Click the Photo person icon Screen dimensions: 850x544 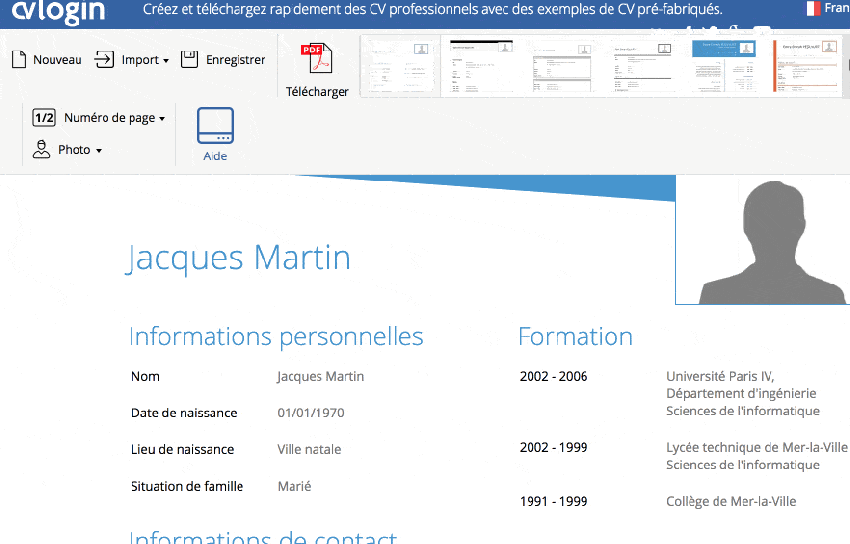point(41,149)
